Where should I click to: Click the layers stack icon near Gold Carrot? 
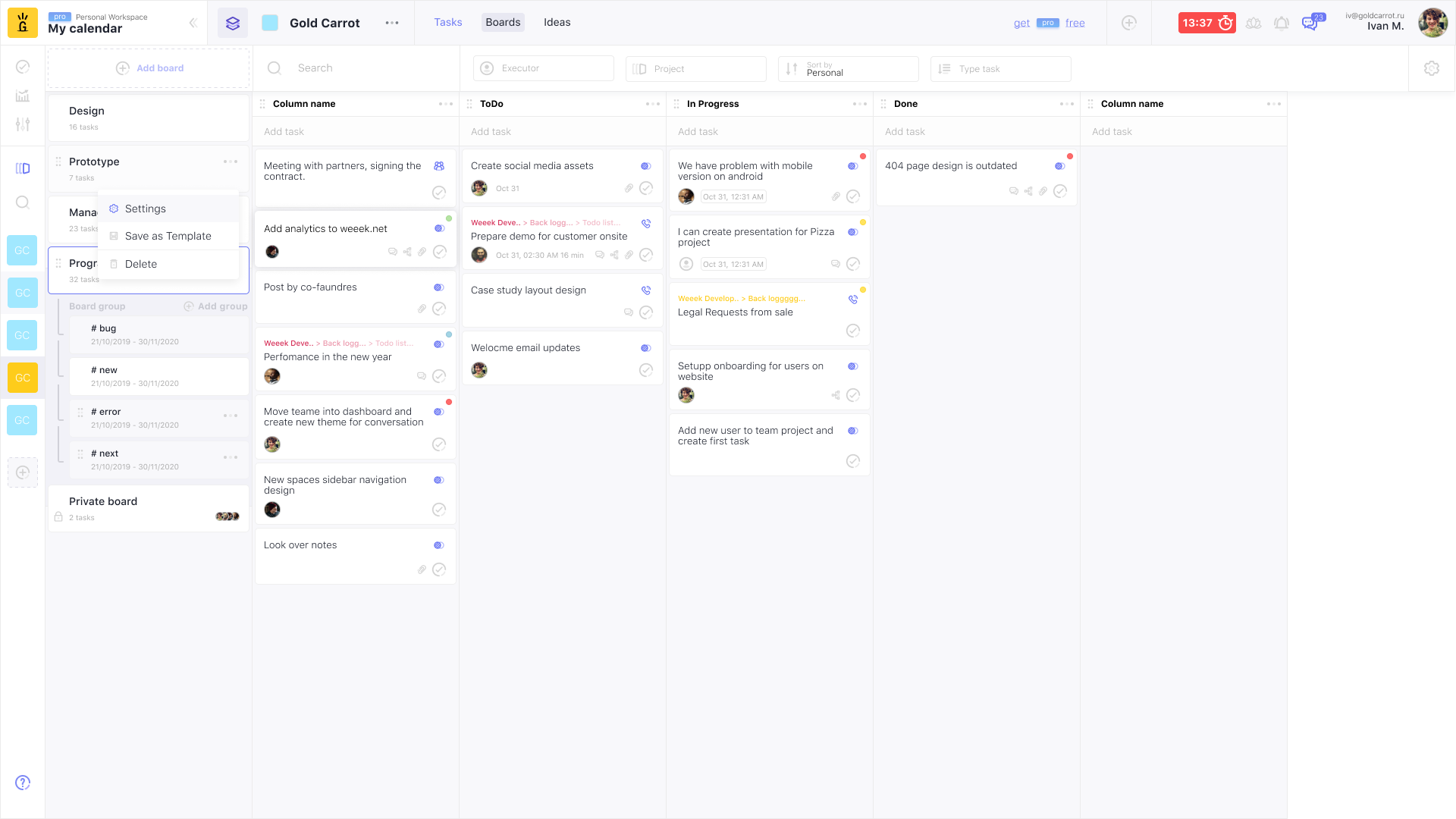coord(233,23)
